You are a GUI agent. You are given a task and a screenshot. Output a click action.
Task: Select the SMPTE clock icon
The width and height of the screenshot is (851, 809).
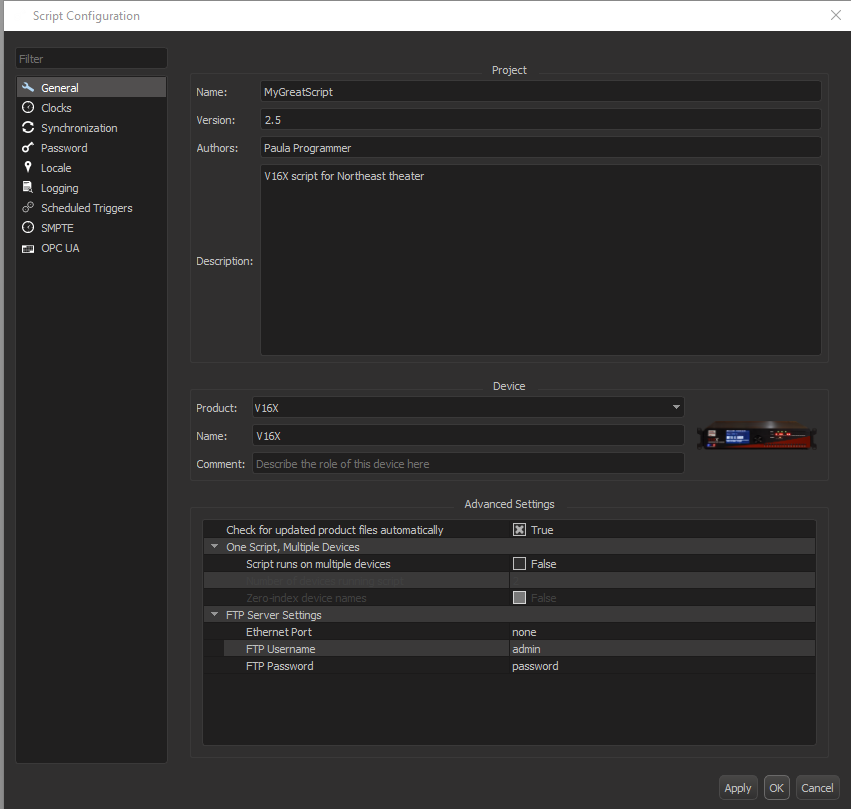[28, 228]
